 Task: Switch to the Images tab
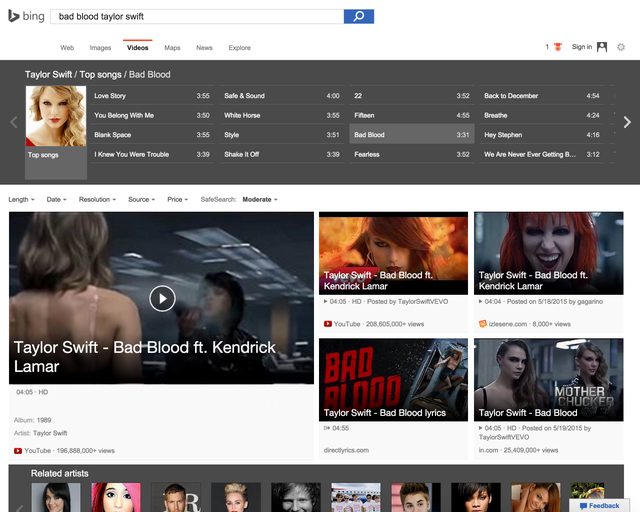(100, 48)
